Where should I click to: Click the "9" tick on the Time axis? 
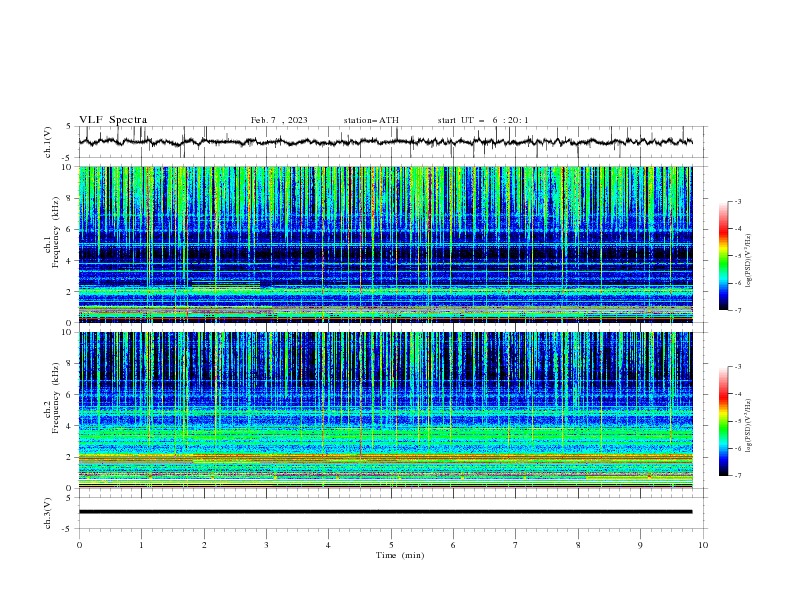coord(640,545)
